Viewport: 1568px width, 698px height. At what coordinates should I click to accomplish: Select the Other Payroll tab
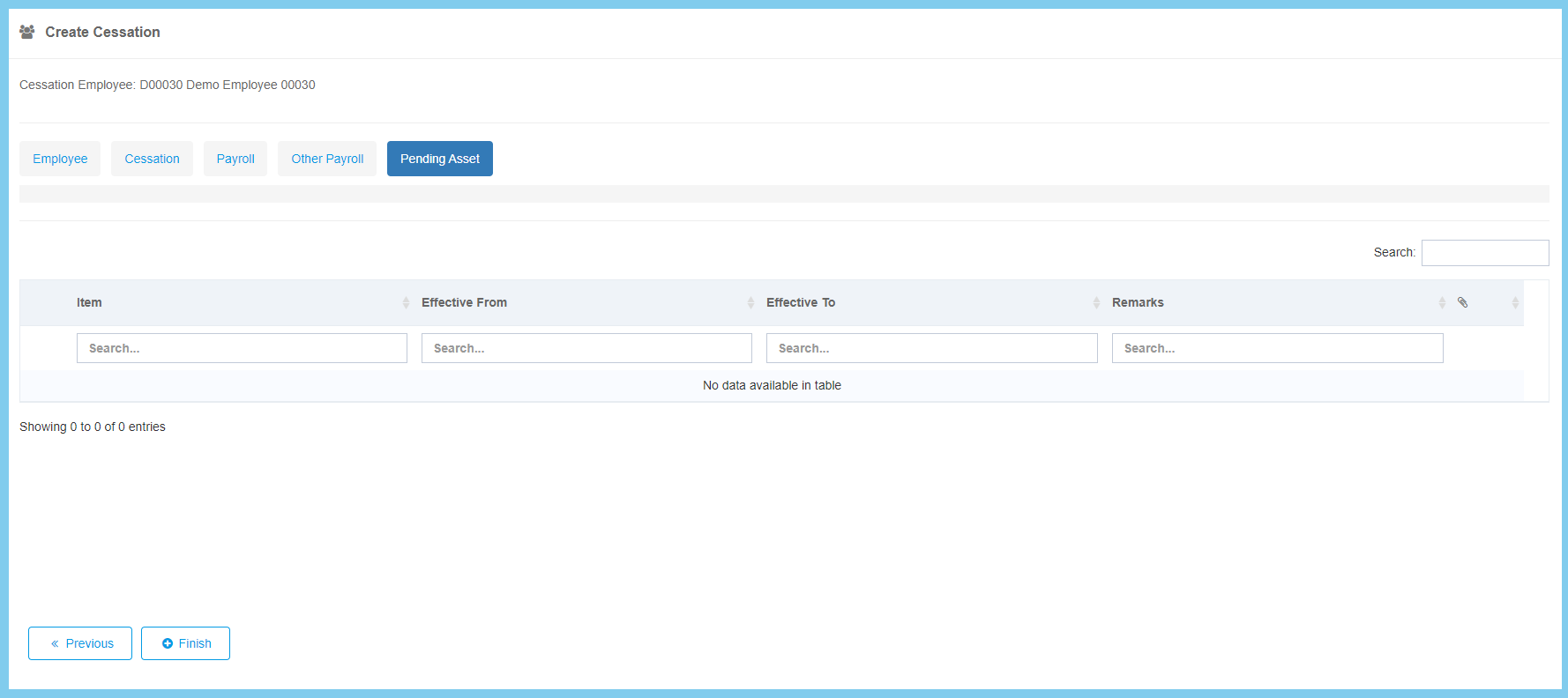pos(327,159)
